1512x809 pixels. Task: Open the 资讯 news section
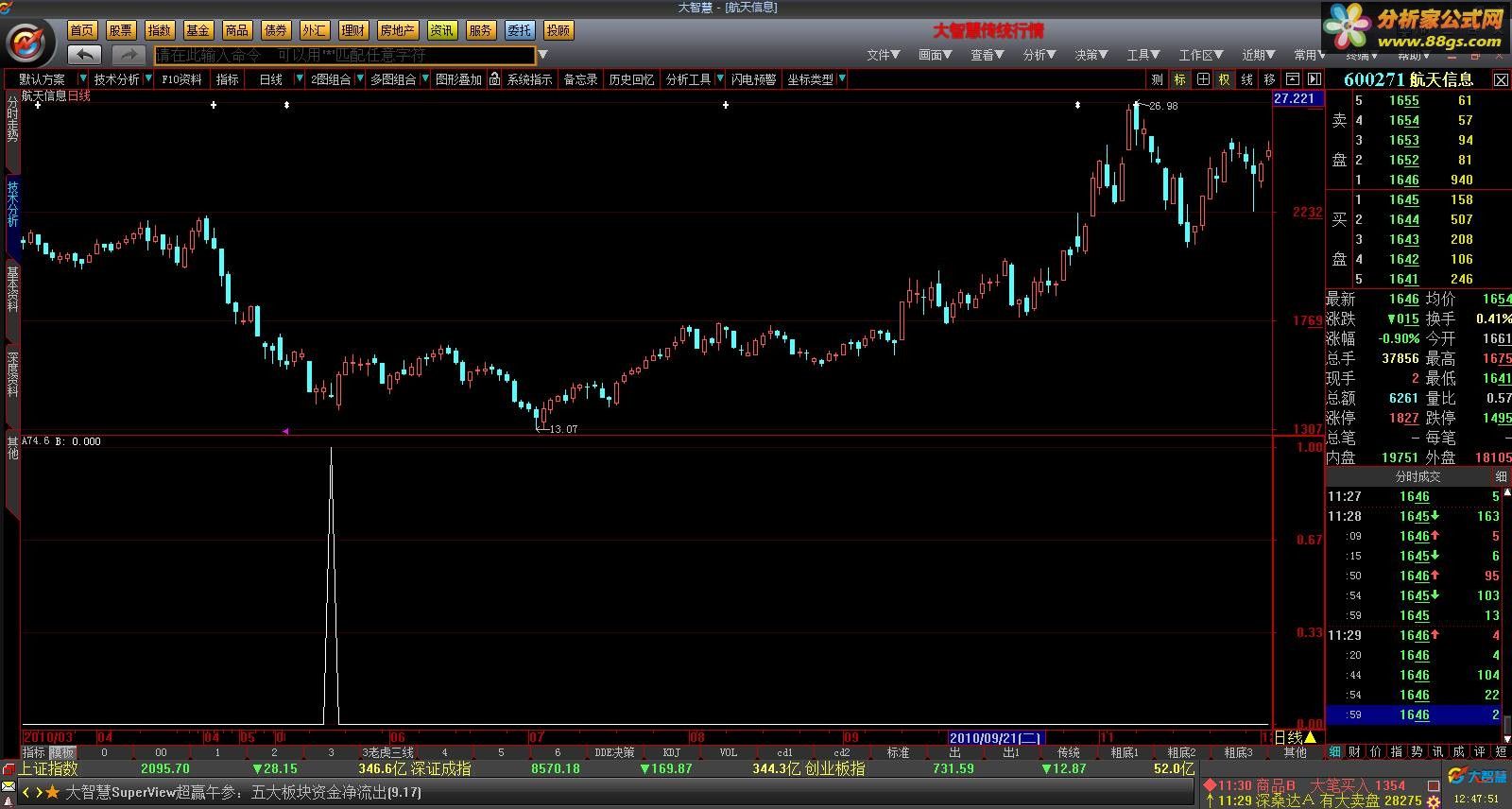pyautogui.click(x=441, y=30)
